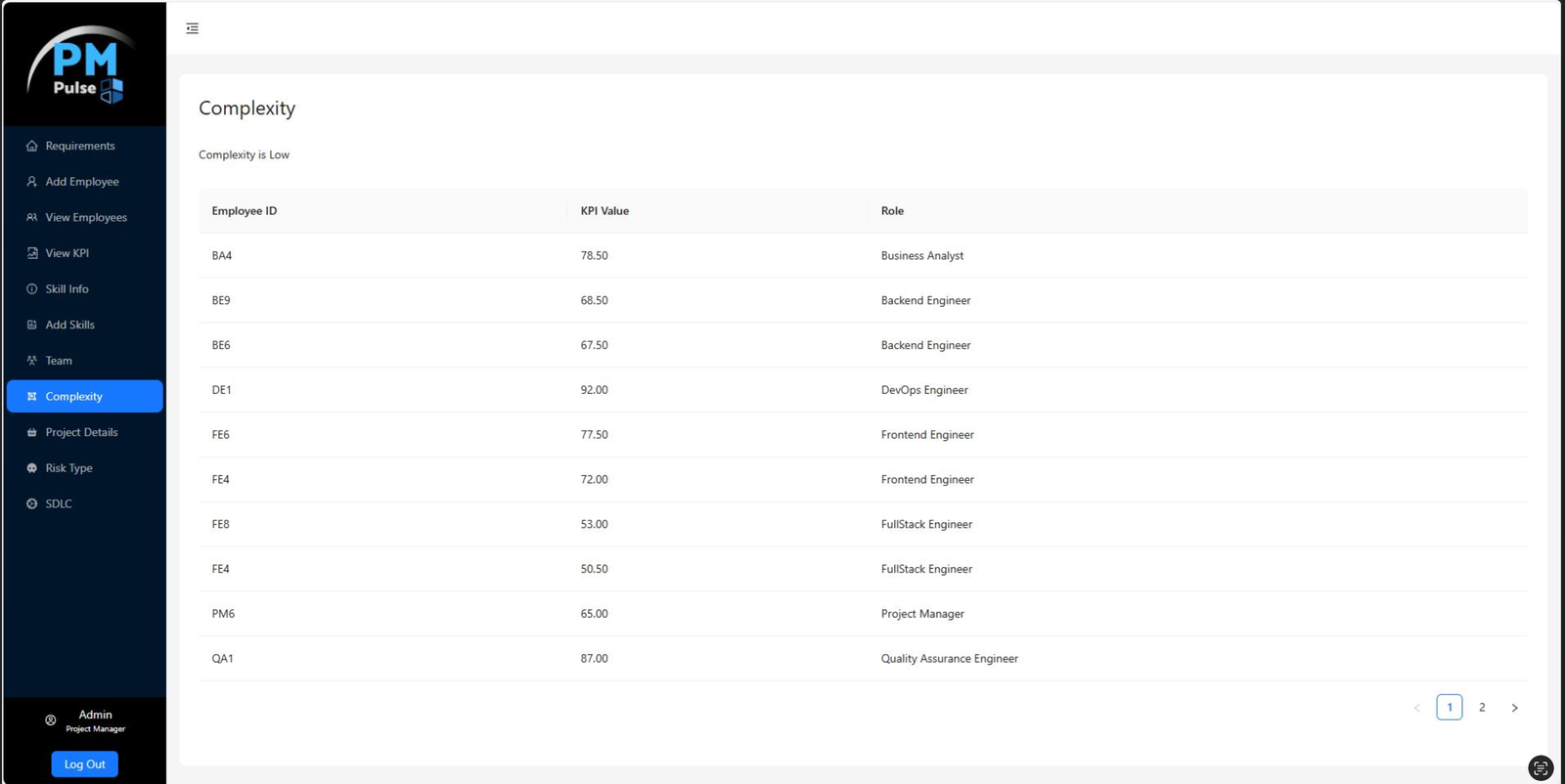The width and height of the screenshot is (1565, 784).
Task: Click the Add Employee user icon
Action: (x=32, y=182)
